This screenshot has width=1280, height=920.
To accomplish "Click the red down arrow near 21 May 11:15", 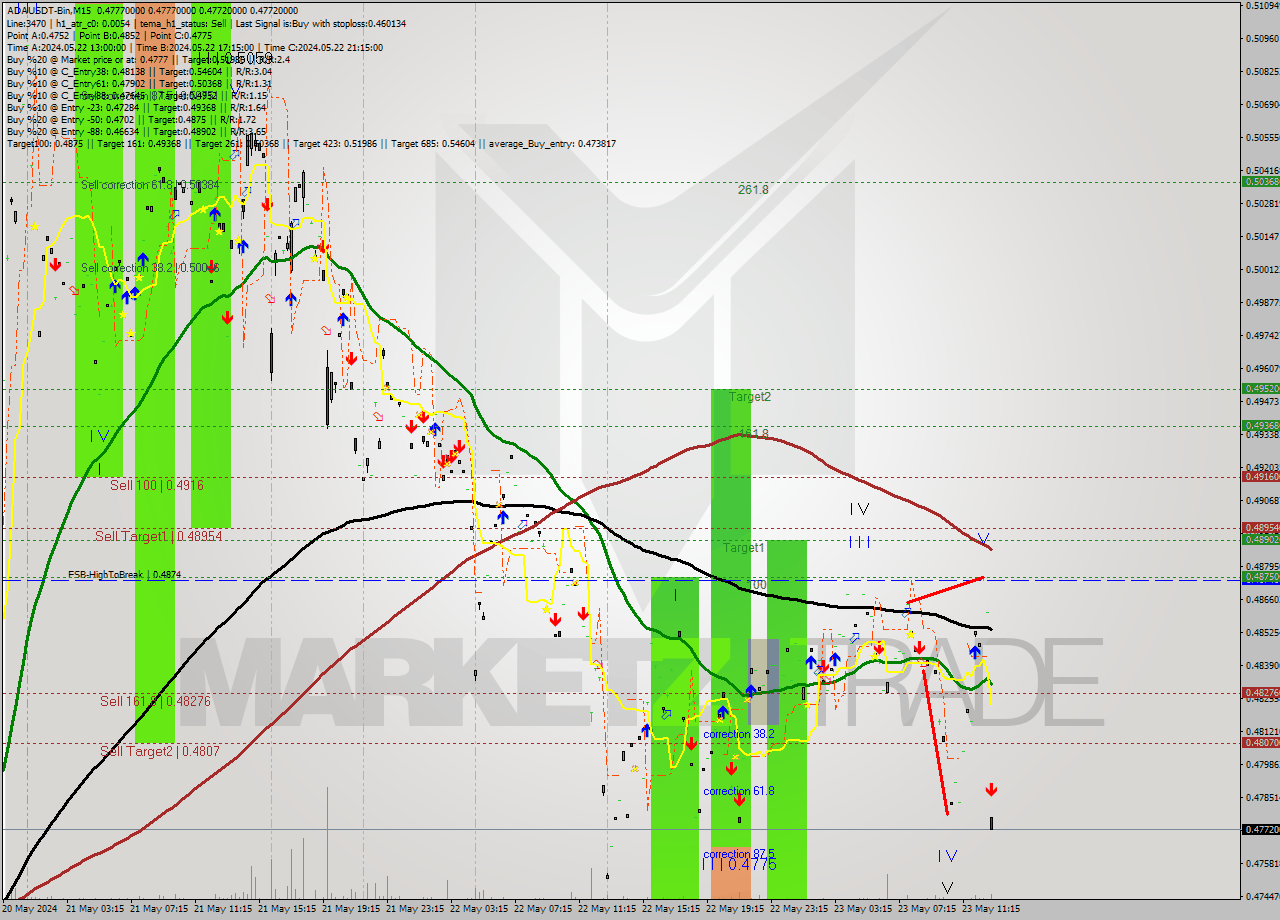I will (x=267, y=208).
